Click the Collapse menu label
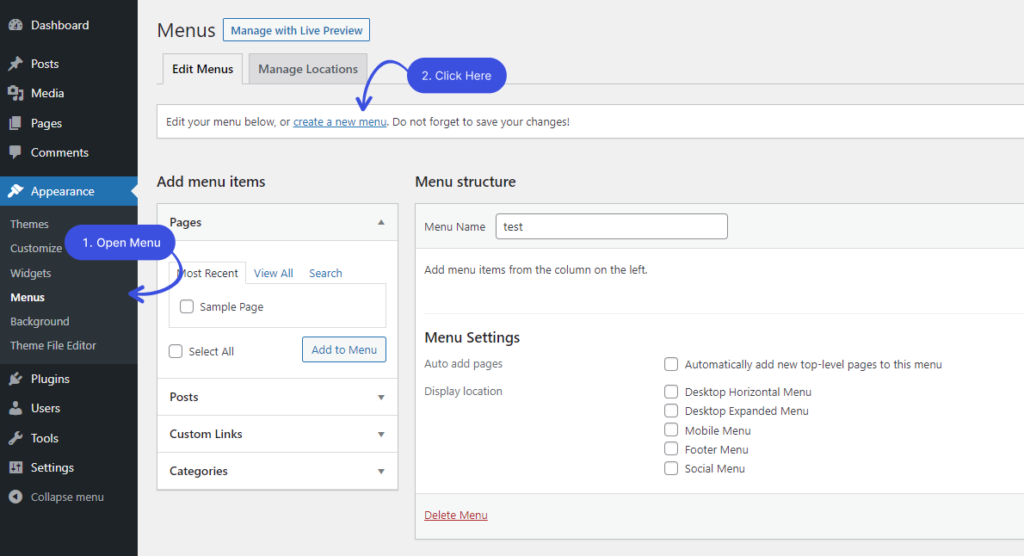 (x=67, y=497)
